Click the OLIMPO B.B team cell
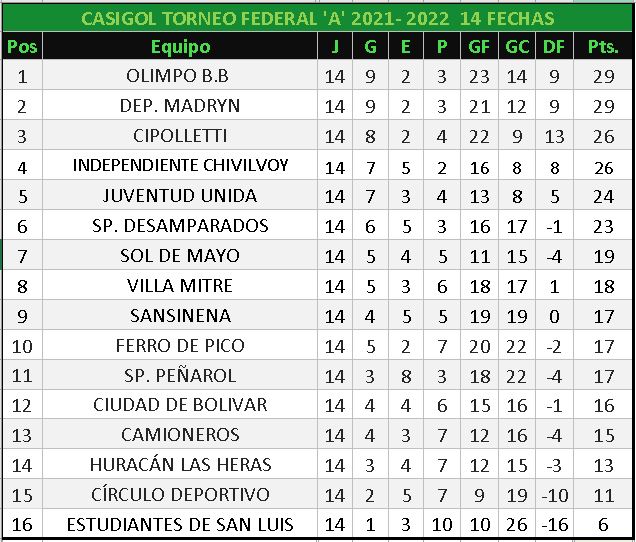Image resolution: width=636 pixels, height=542 pixels. point(180,76)
